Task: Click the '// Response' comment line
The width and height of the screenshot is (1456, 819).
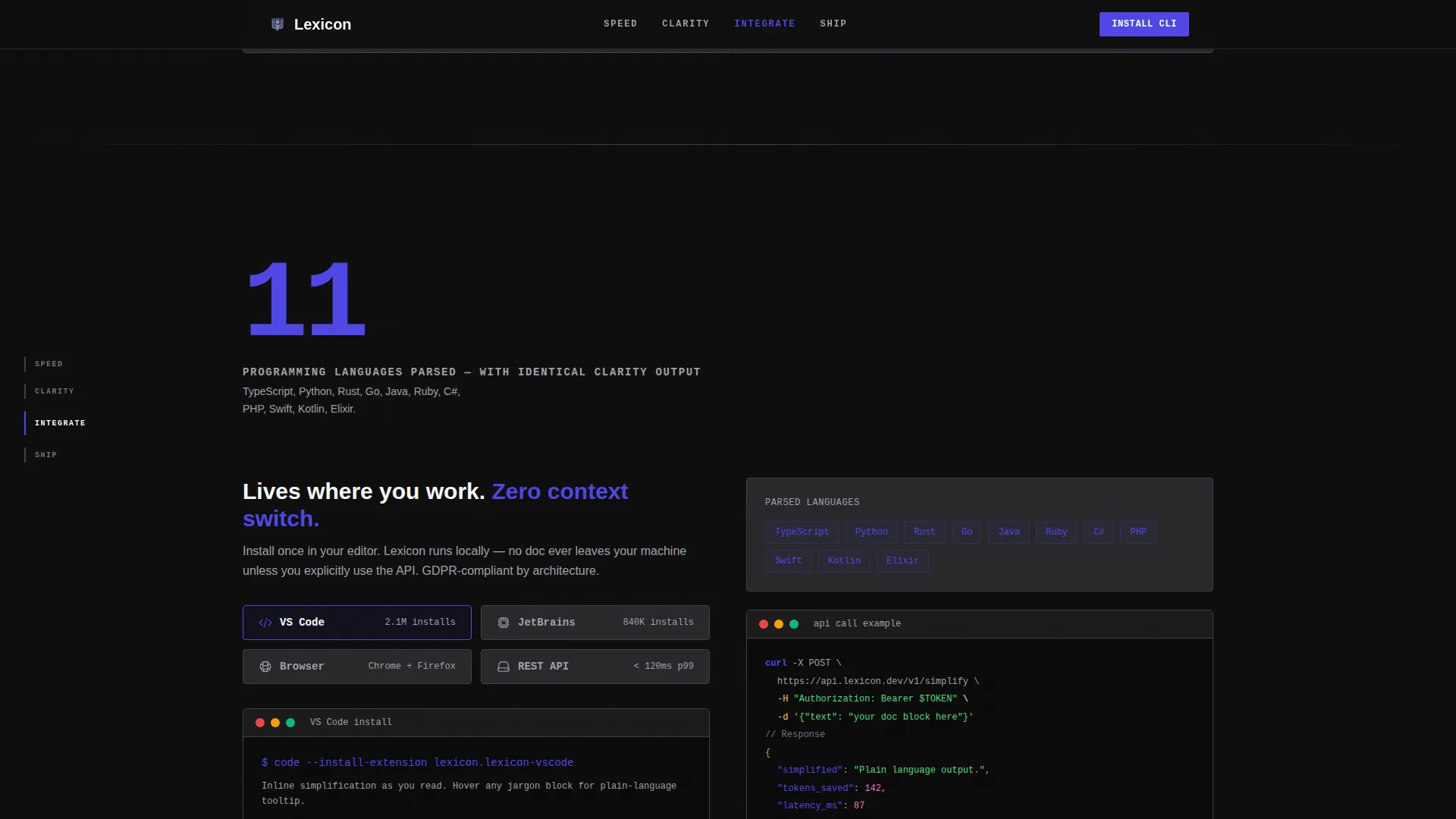Action: pyautogui.click(x=795, y=735)
